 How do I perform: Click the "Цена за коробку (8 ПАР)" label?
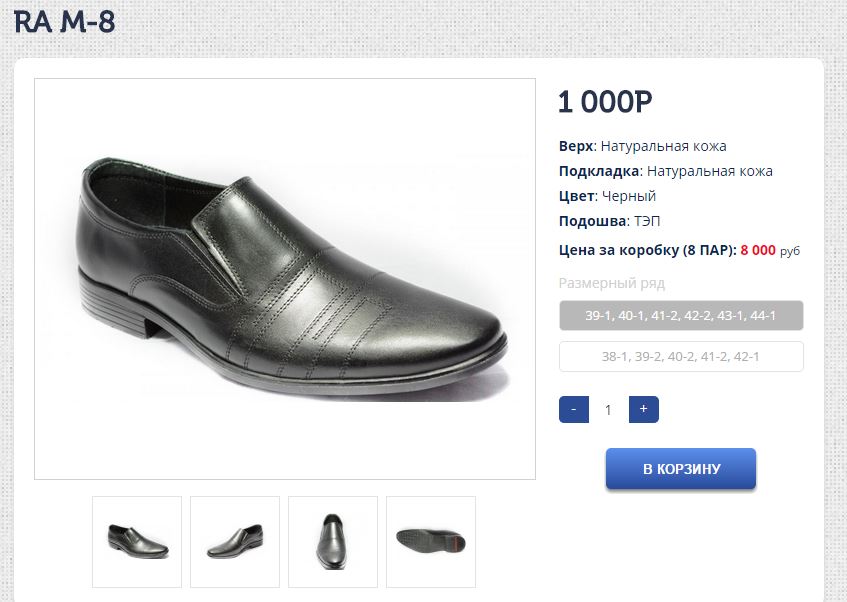pyautogui.click(x=647, y=250)
